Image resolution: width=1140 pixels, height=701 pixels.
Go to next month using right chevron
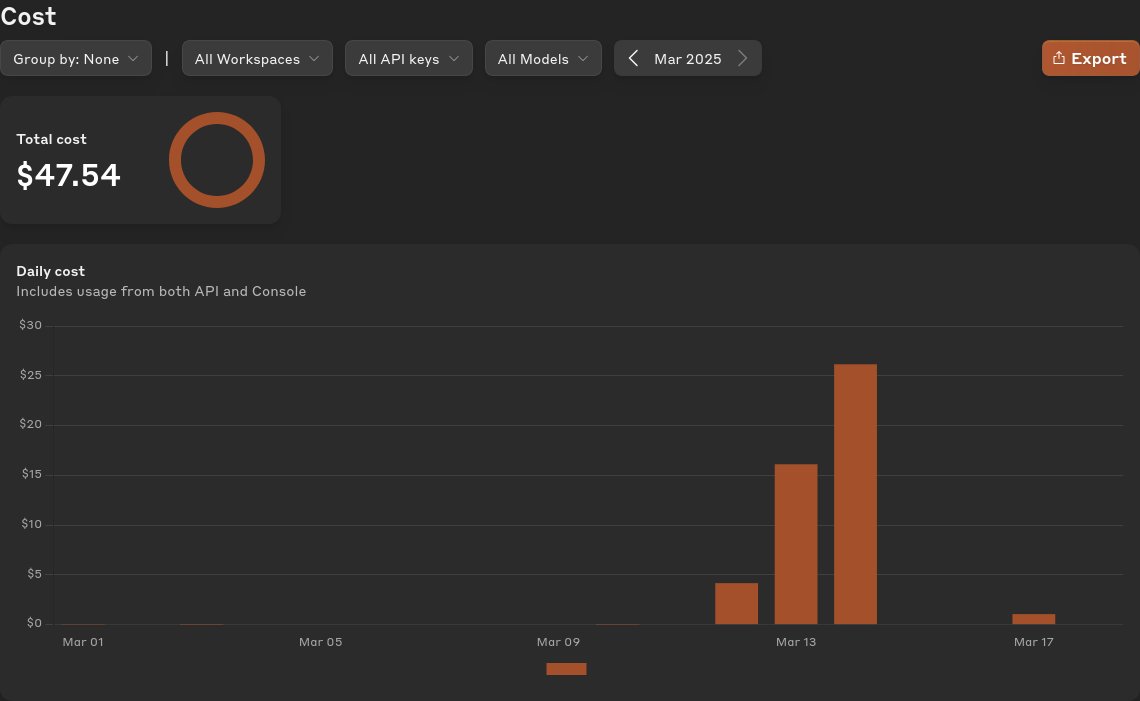click(742, 58)
